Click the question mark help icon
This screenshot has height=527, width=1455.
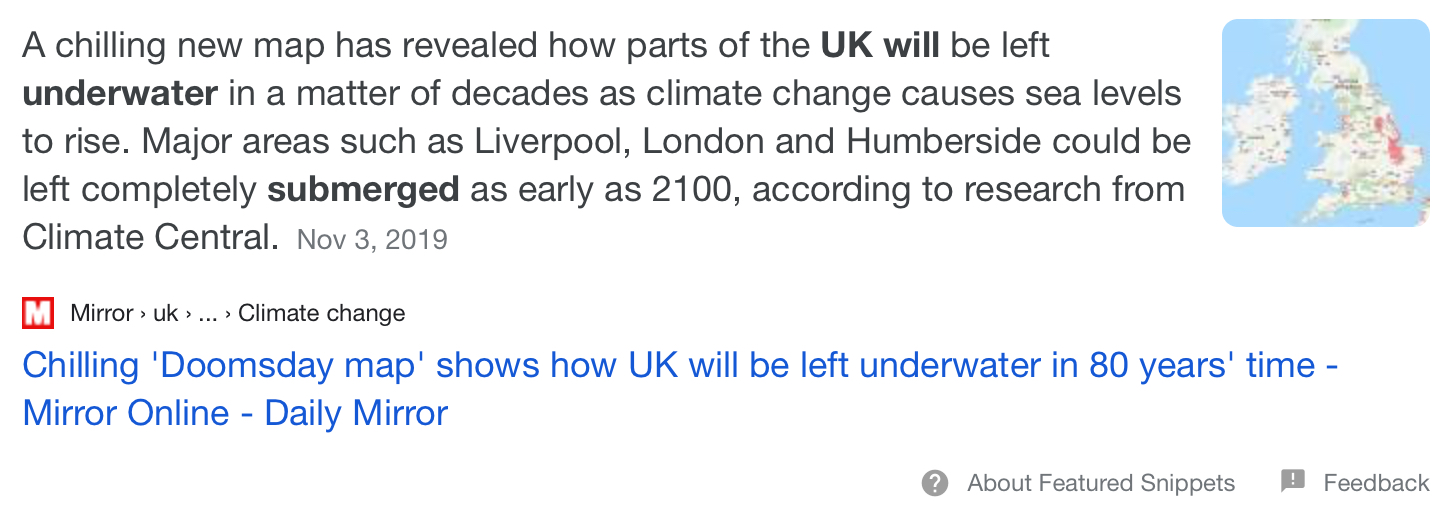(x=934, y=483)
